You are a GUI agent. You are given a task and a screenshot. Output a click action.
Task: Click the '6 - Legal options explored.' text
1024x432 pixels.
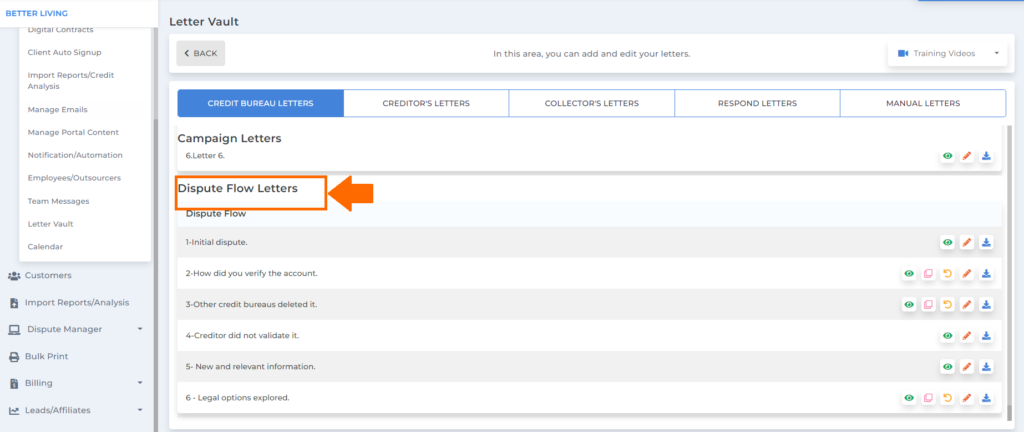click(237, 397)
